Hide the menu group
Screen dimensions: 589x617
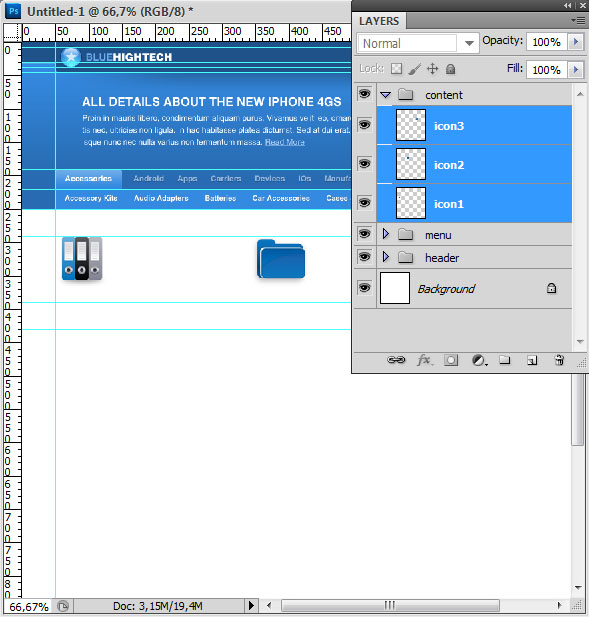[365, 234]
